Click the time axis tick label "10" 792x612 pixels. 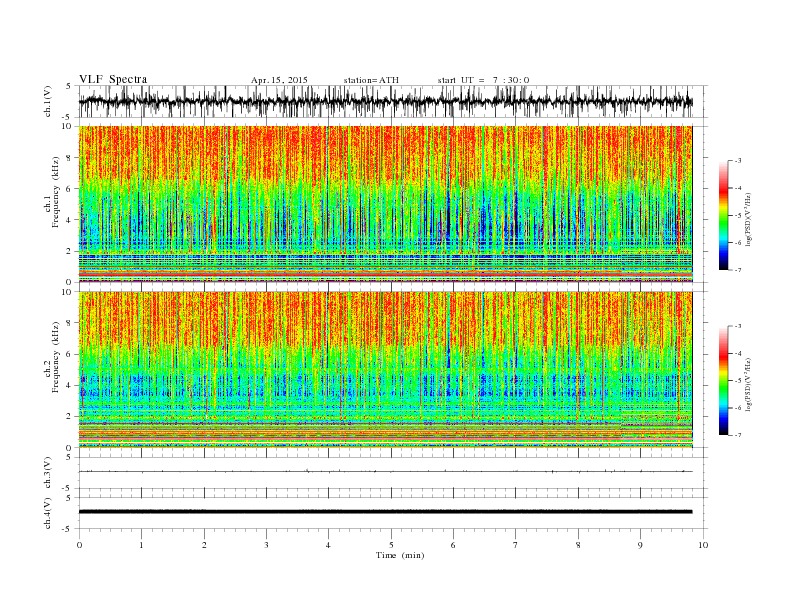click(703, 545)
